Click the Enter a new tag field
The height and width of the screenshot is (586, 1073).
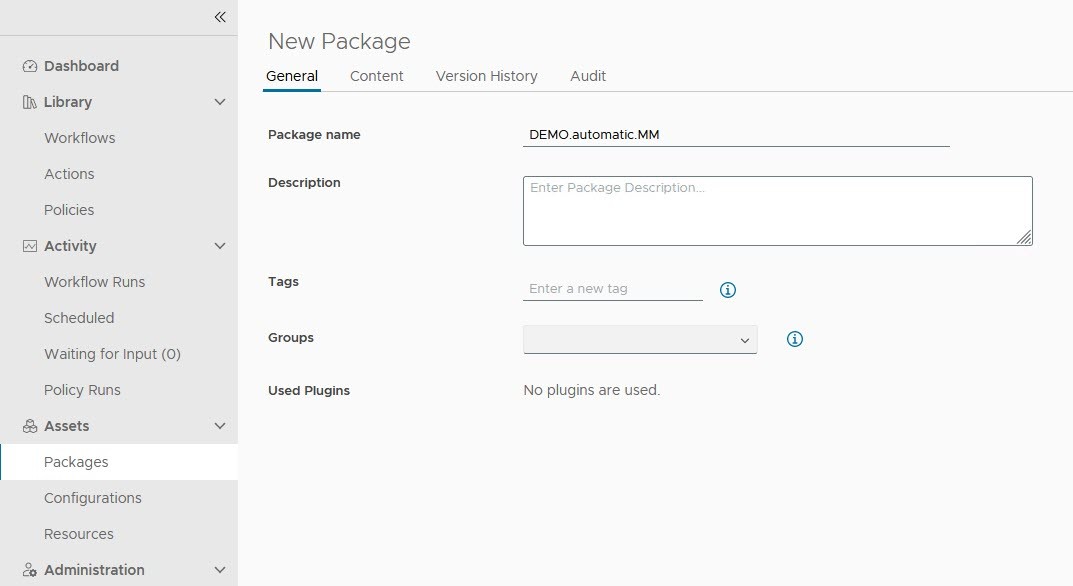click(x=612, y=288)
